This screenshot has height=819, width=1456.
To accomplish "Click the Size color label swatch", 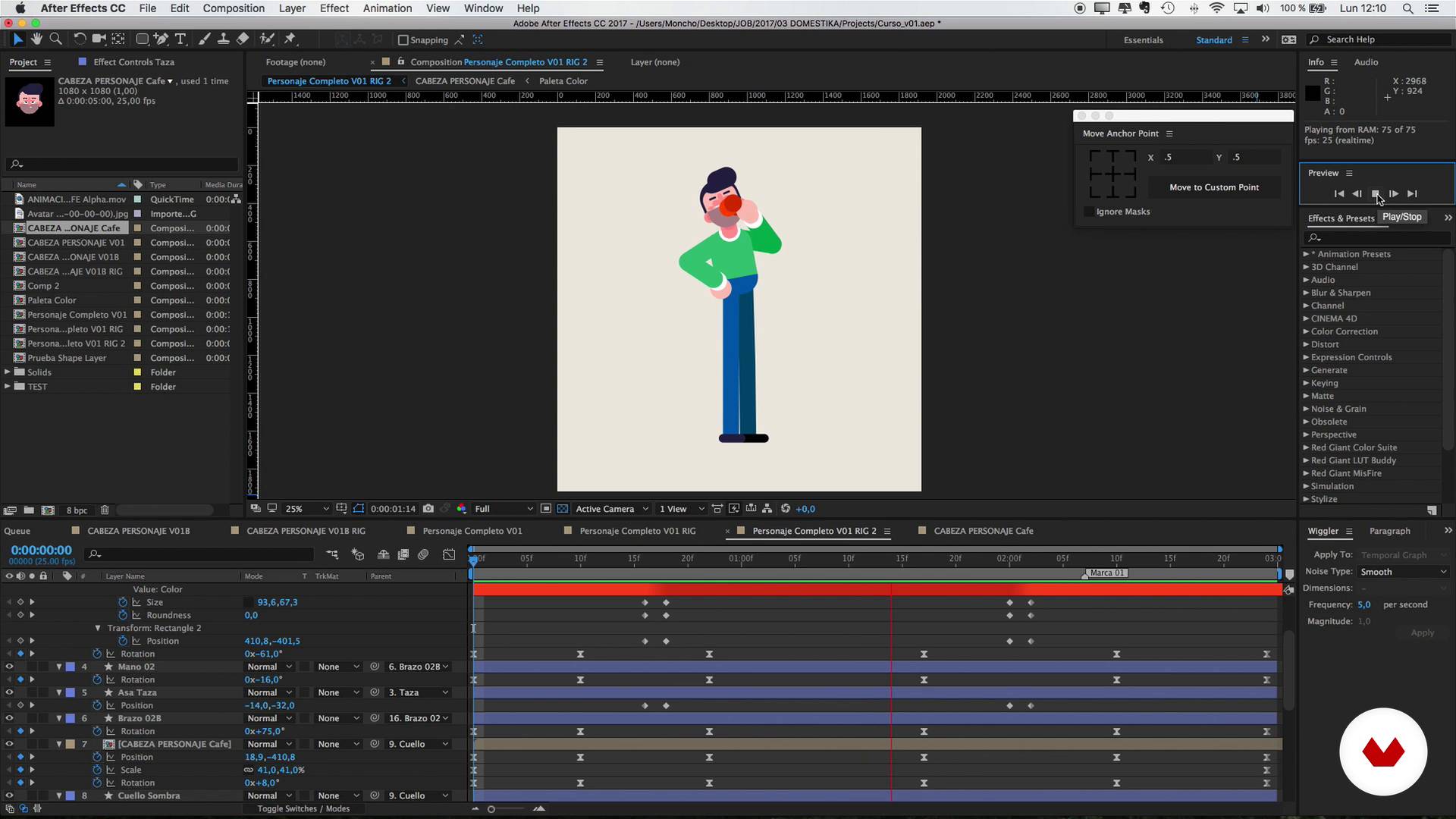I will [248, 602].
